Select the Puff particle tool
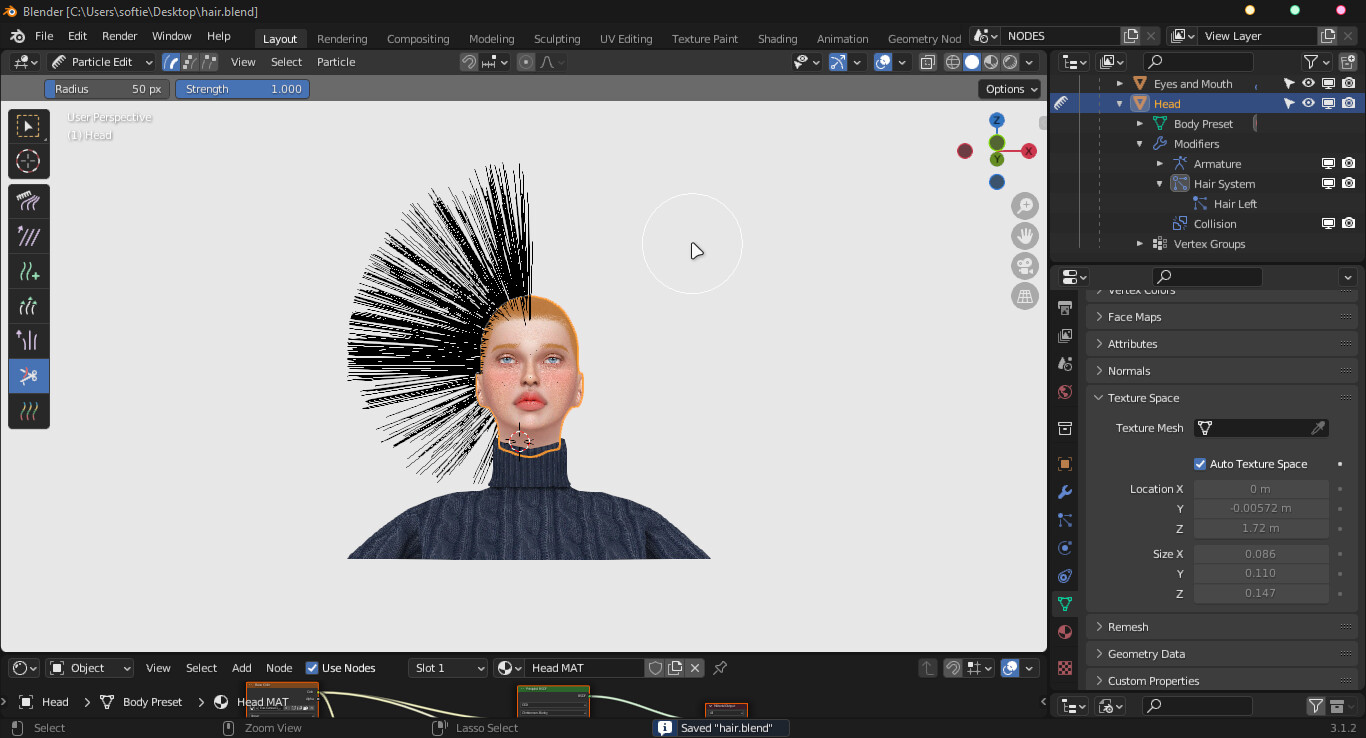Viewport: 1366px width, 738px height. pyautogui.click(x=29, y=341)
